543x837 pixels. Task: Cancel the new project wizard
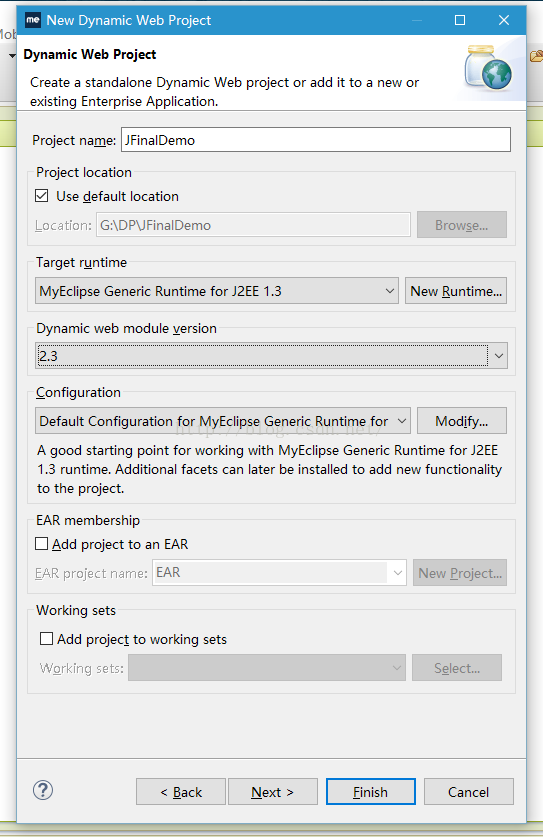pyautogui.click(x=469, y=792)
